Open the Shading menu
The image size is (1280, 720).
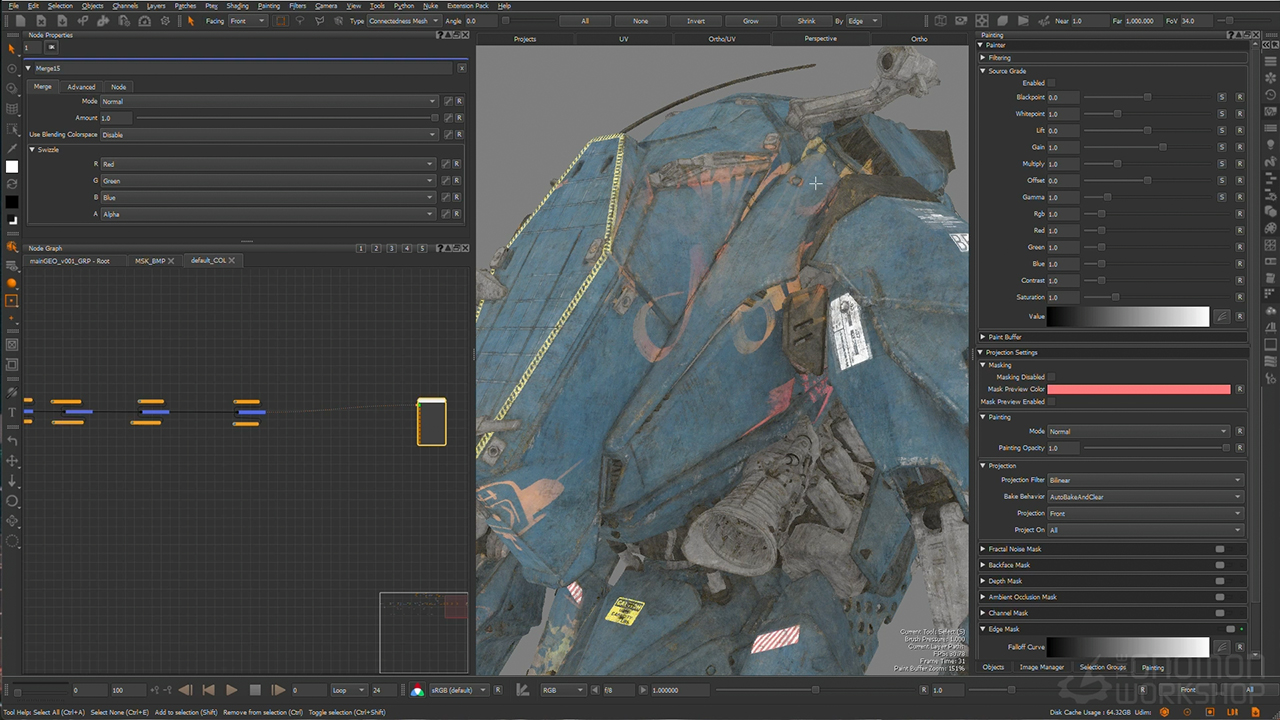[237, 6]
